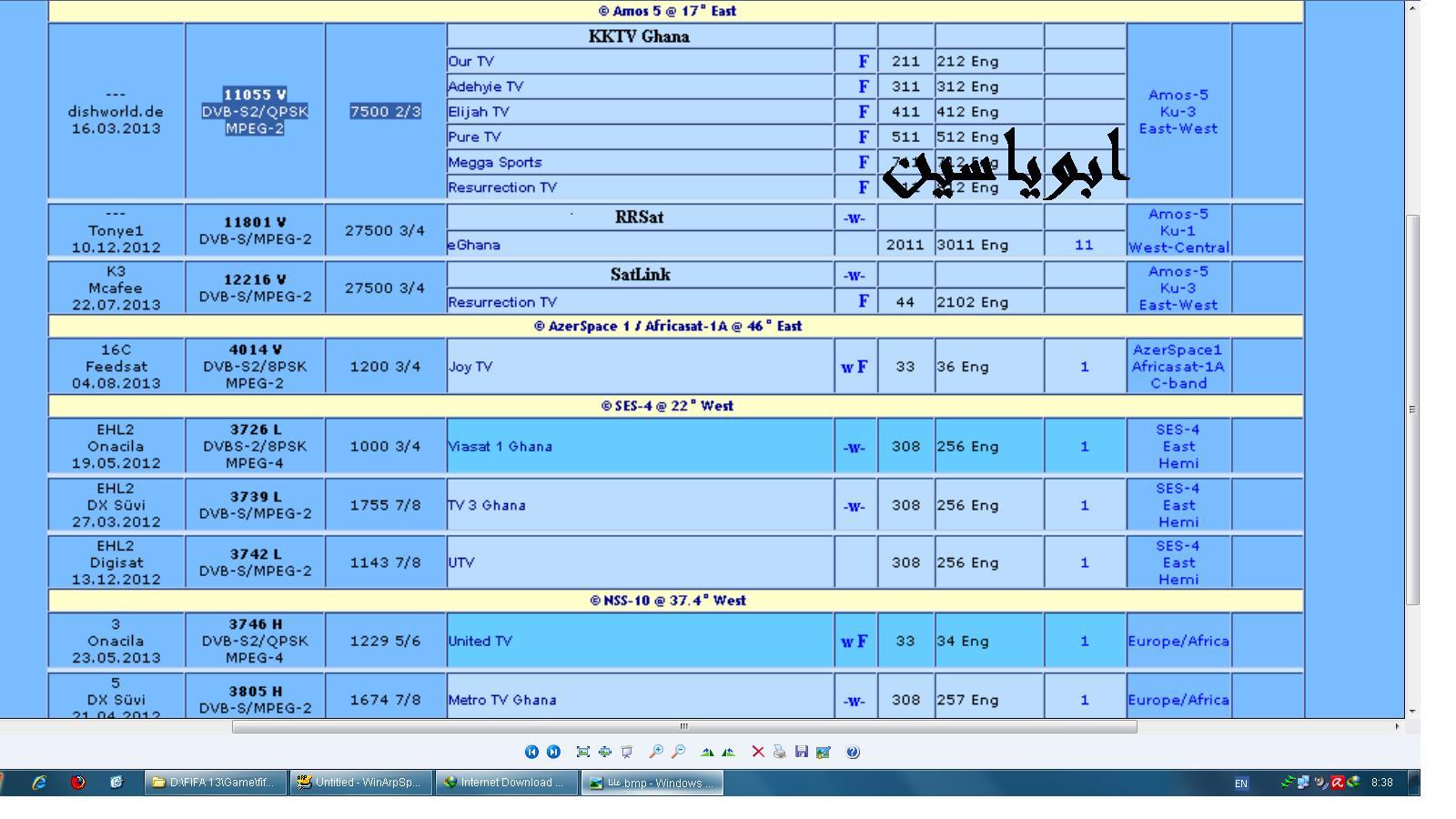
Task: Select the 'Viasat 1 Ghana' channel row
Action: point(640,447)
